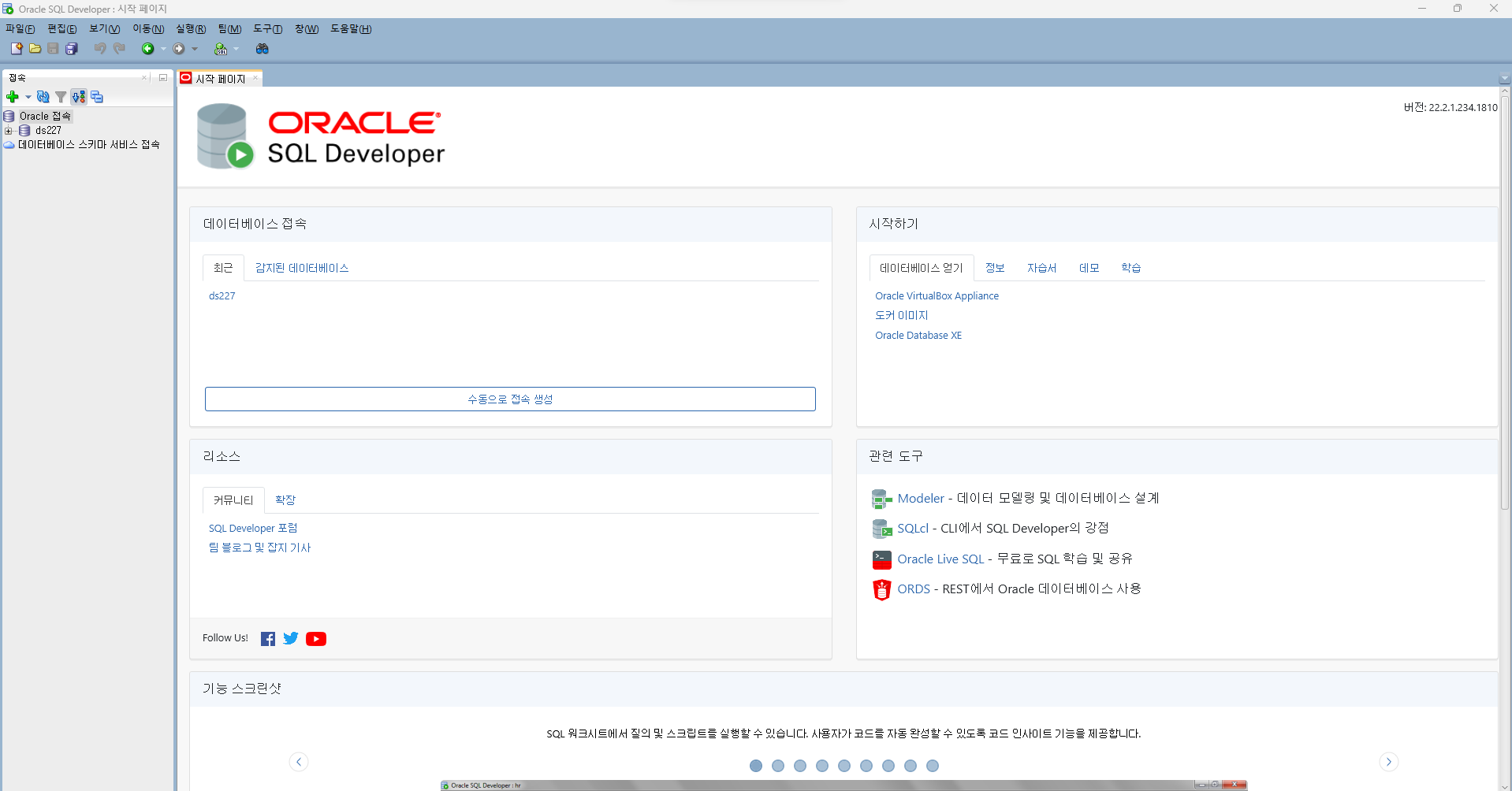1512x791 pixels.
Task: Open the New Connection dropdown arrow
Action: click(28, 97)
